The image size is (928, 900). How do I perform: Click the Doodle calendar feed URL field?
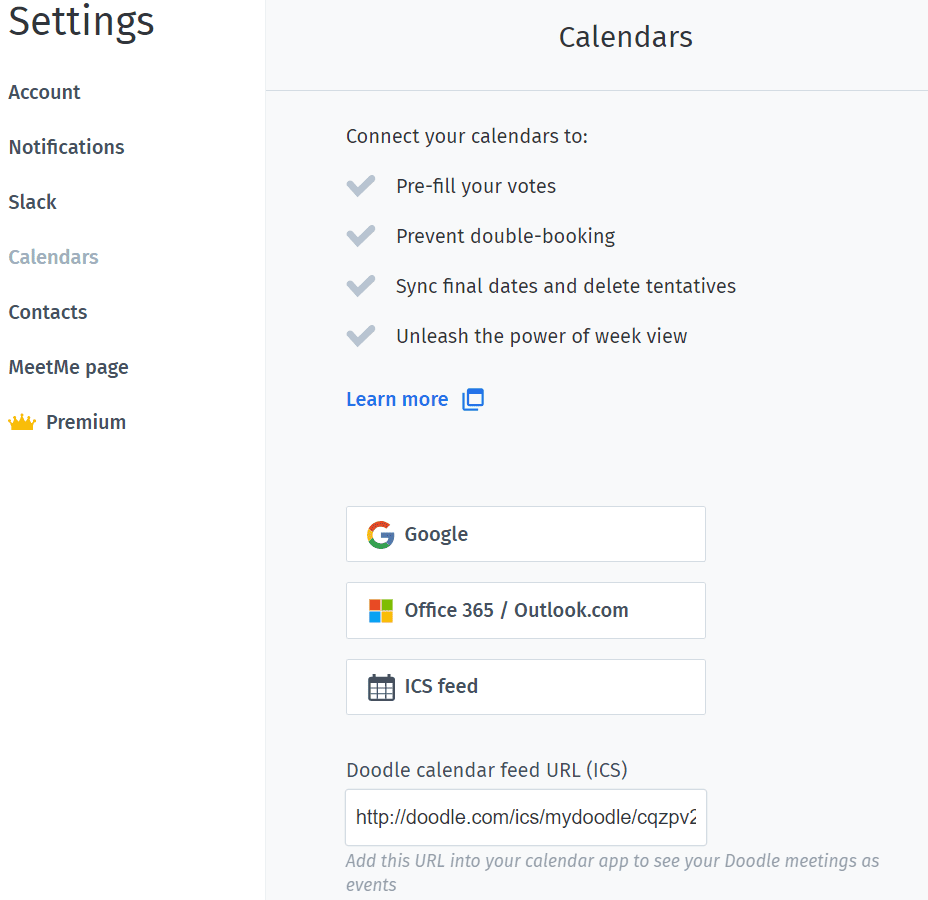(x=526, y=817)
